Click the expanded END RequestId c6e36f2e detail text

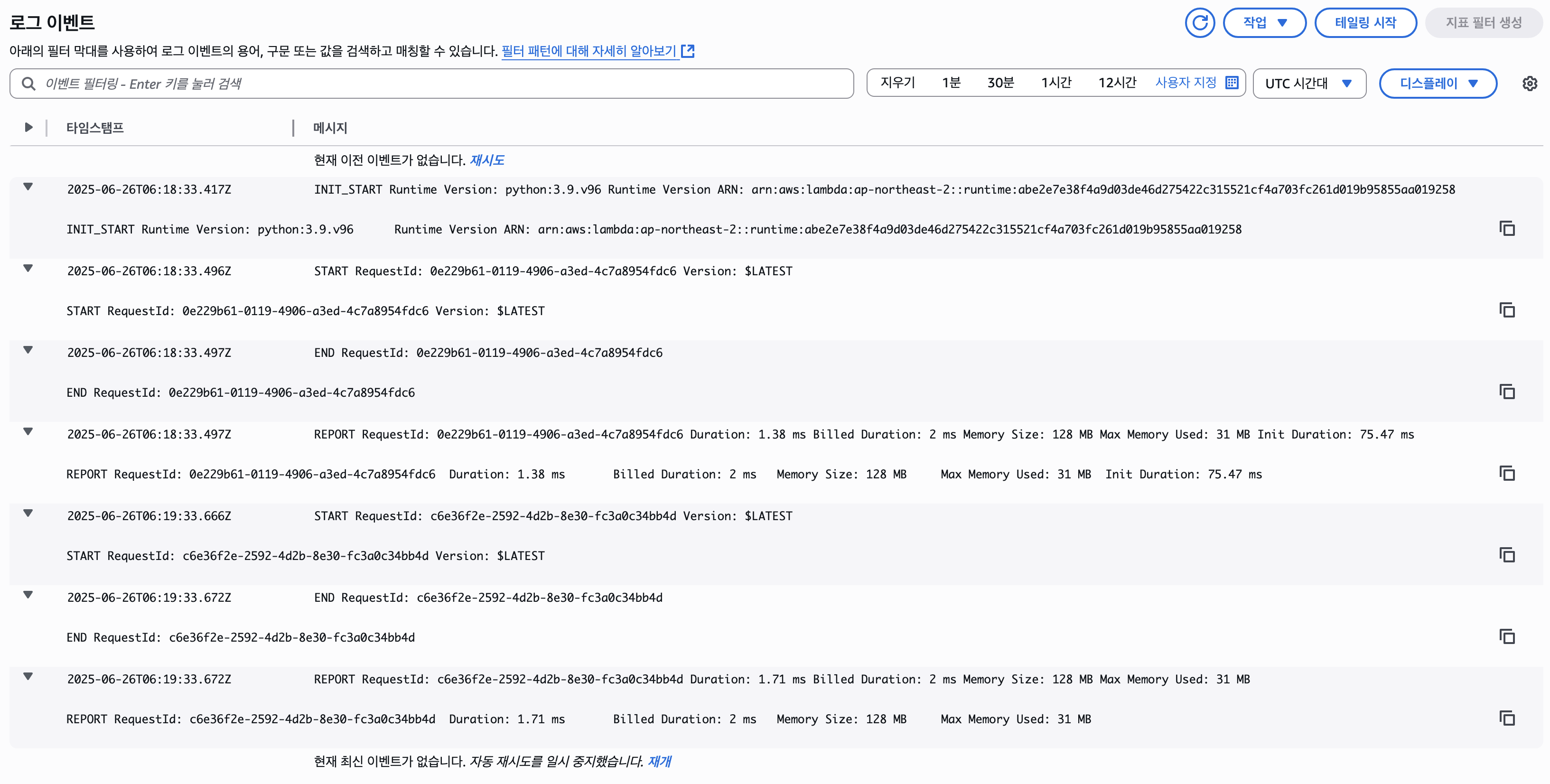pyautogui.click(x=241, y=637)
